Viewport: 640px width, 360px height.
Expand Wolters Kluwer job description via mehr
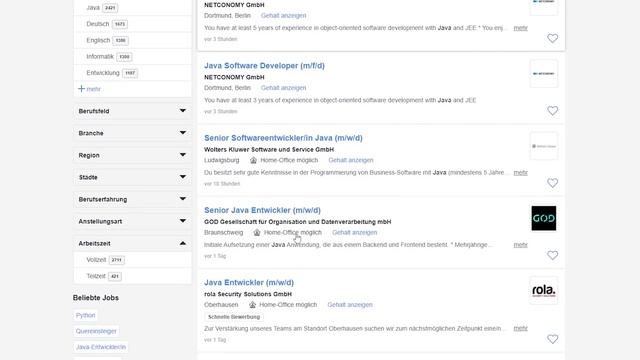(x=520, y=173)
